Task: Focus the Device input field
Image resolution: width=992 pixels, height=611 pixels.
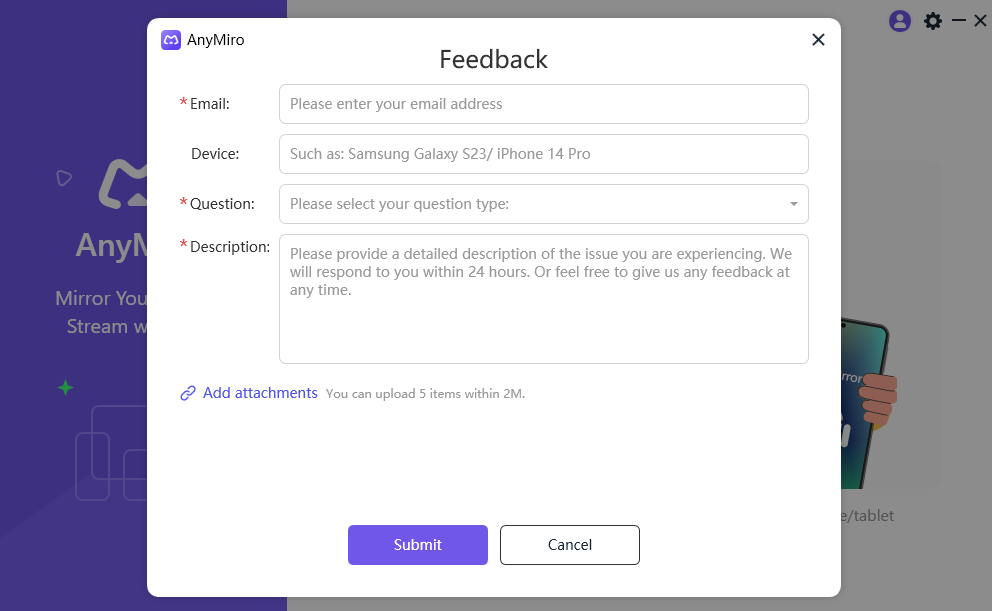Action: pos(543,154)
